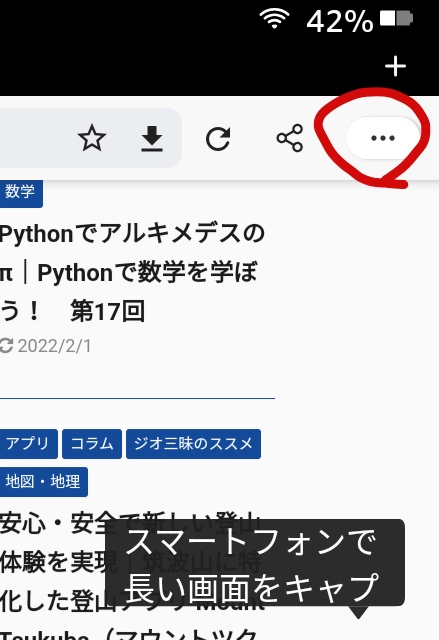Tap the スマートフォンで長い画面をキャプ tooltip
This screenshot has height=640, width=439.
[x=255, y=563]
